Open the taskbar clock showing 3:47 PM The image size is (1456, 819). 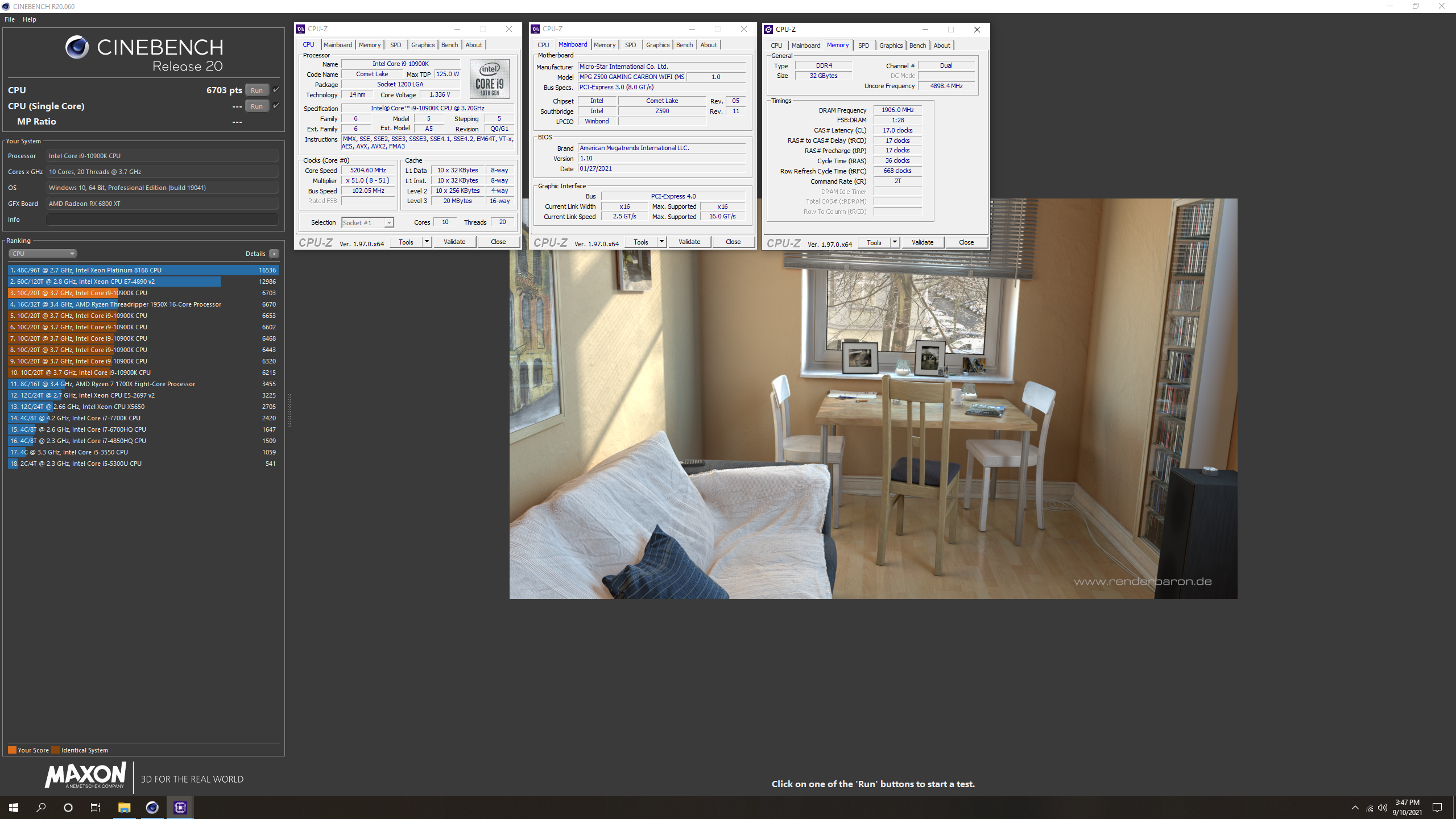click(x=1408, y=808)
